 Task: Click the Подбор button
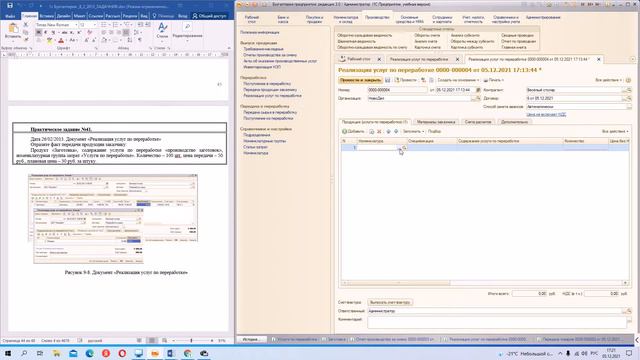point(434,131)
